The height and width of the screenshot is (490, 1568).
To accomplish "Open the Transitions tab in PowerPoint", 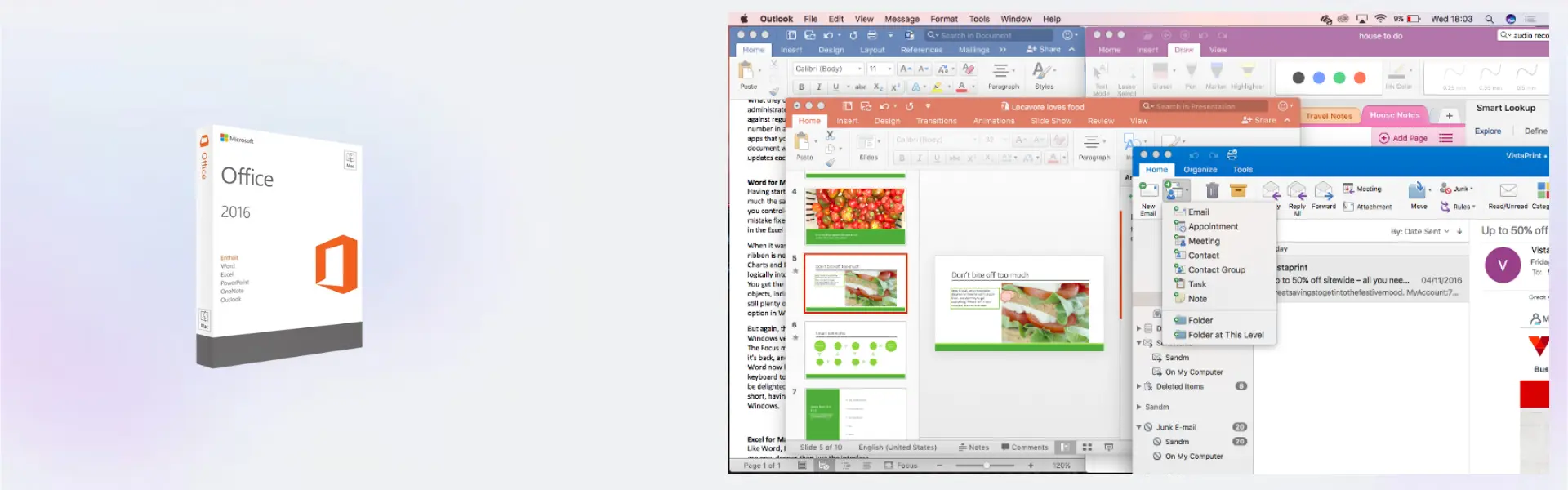I will (x=936, y=121).
